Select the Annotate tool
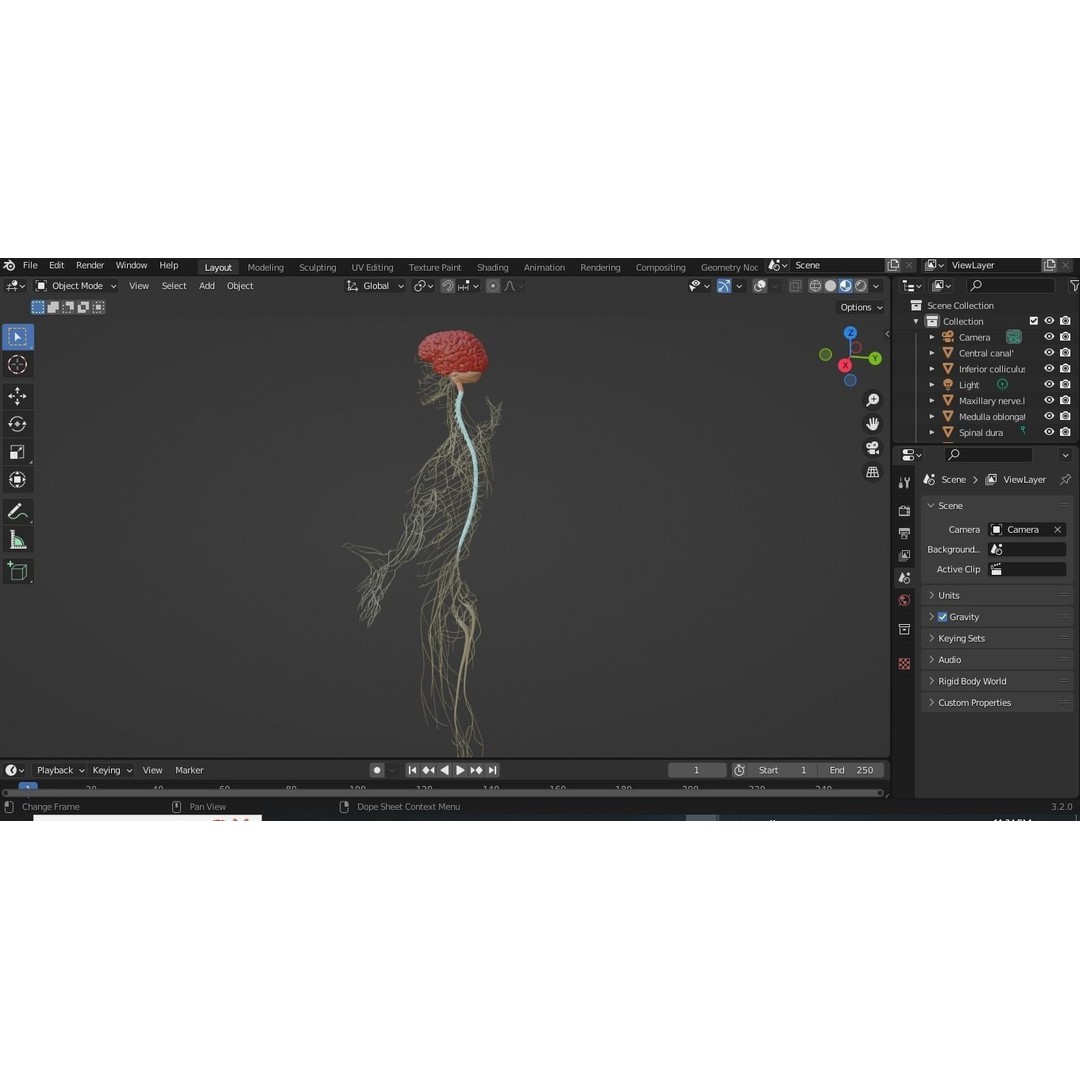Image resolution: width=1080 pixels, height=1080 pixels. click(17, 512)
